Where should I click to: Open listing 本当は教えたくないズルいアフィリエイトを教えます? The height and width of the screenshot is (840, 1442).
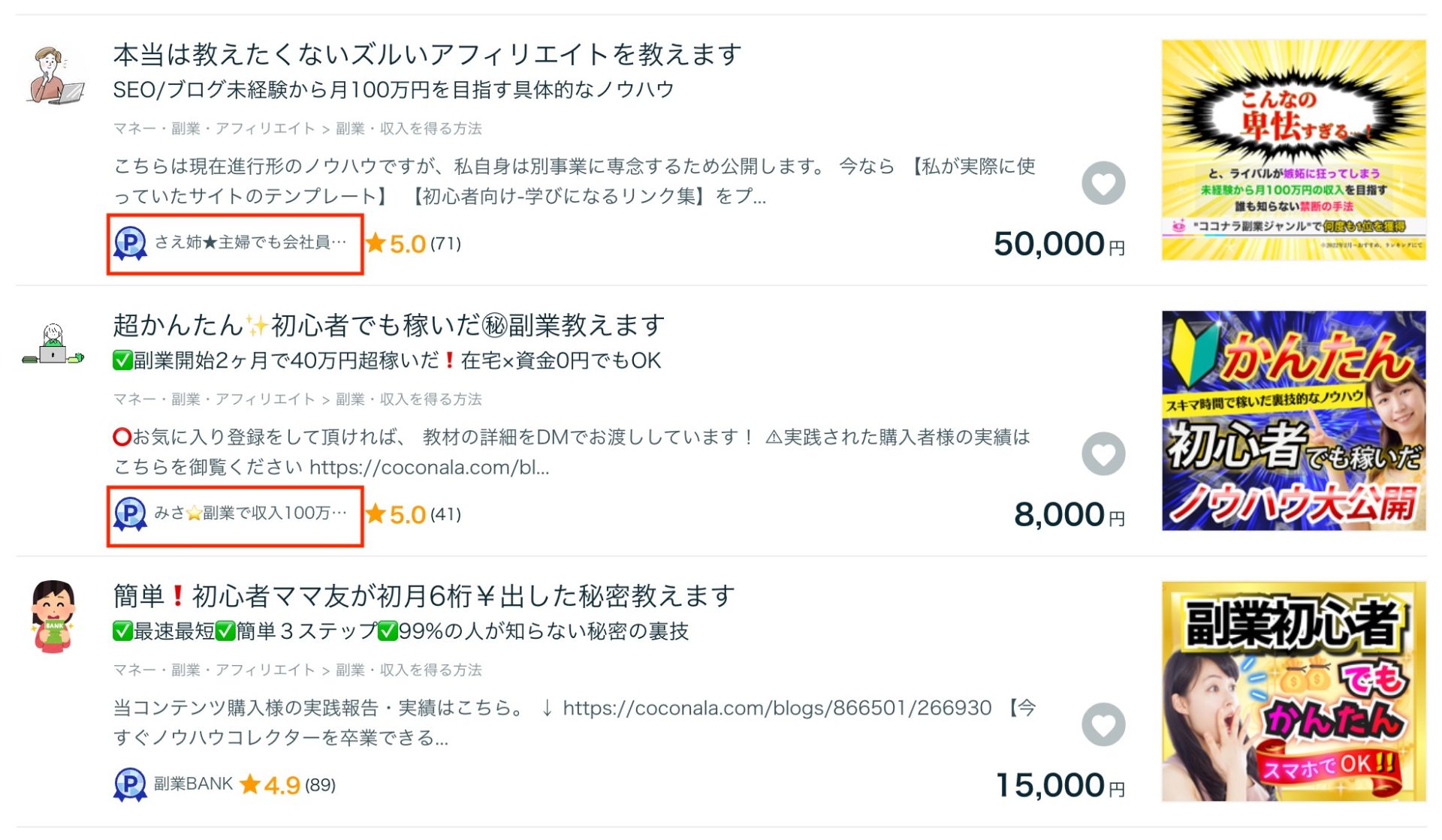tap(427, 55)
